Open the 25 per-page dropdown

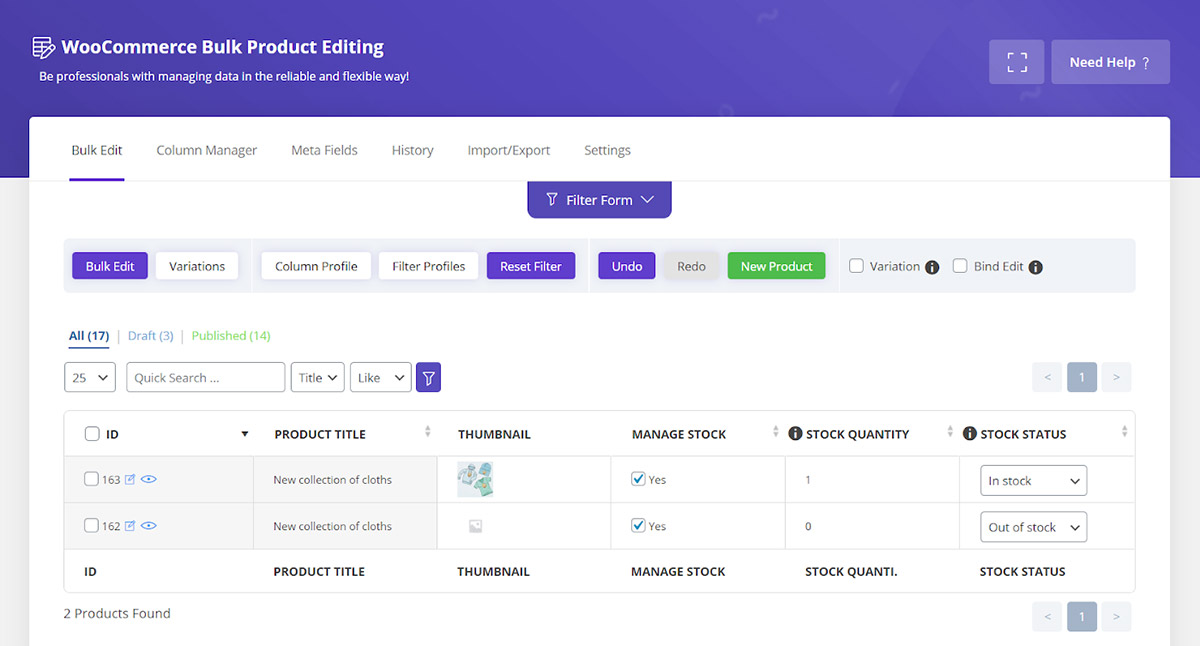(90, 377)
